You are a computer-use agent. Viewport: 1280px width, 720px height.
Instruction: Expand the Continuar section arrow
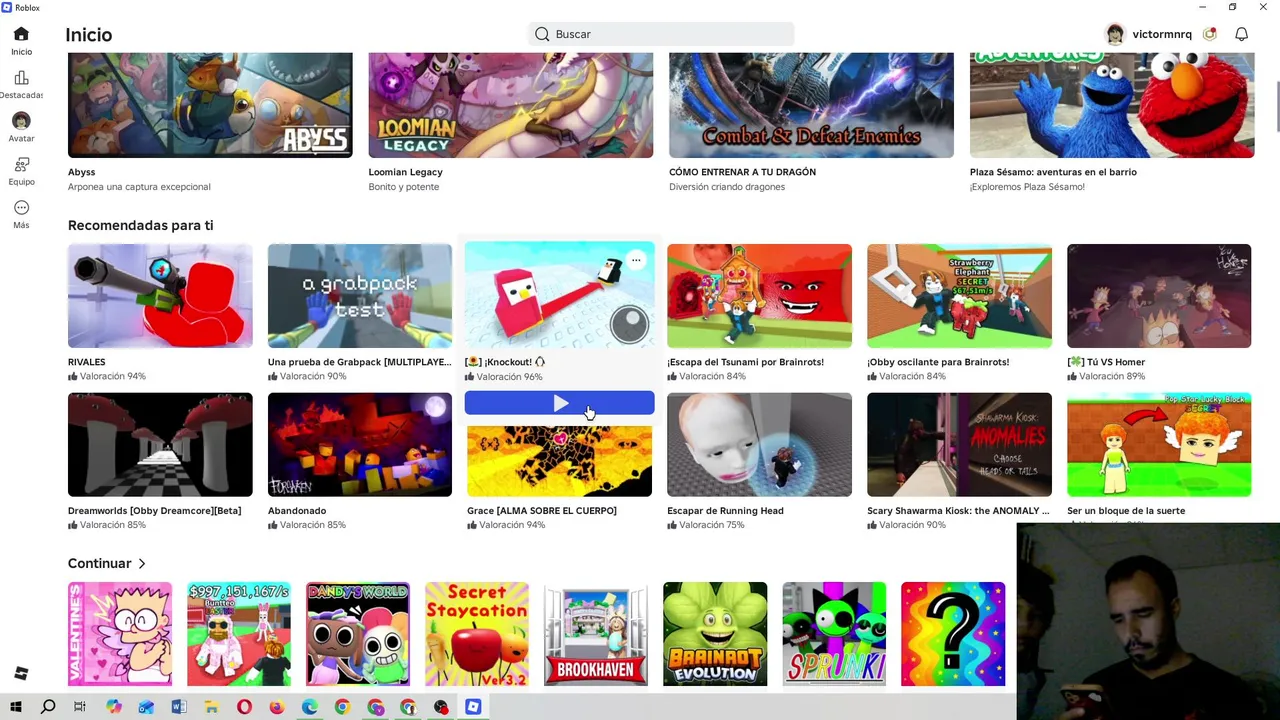pyautogui.click(x=142, y=564)
